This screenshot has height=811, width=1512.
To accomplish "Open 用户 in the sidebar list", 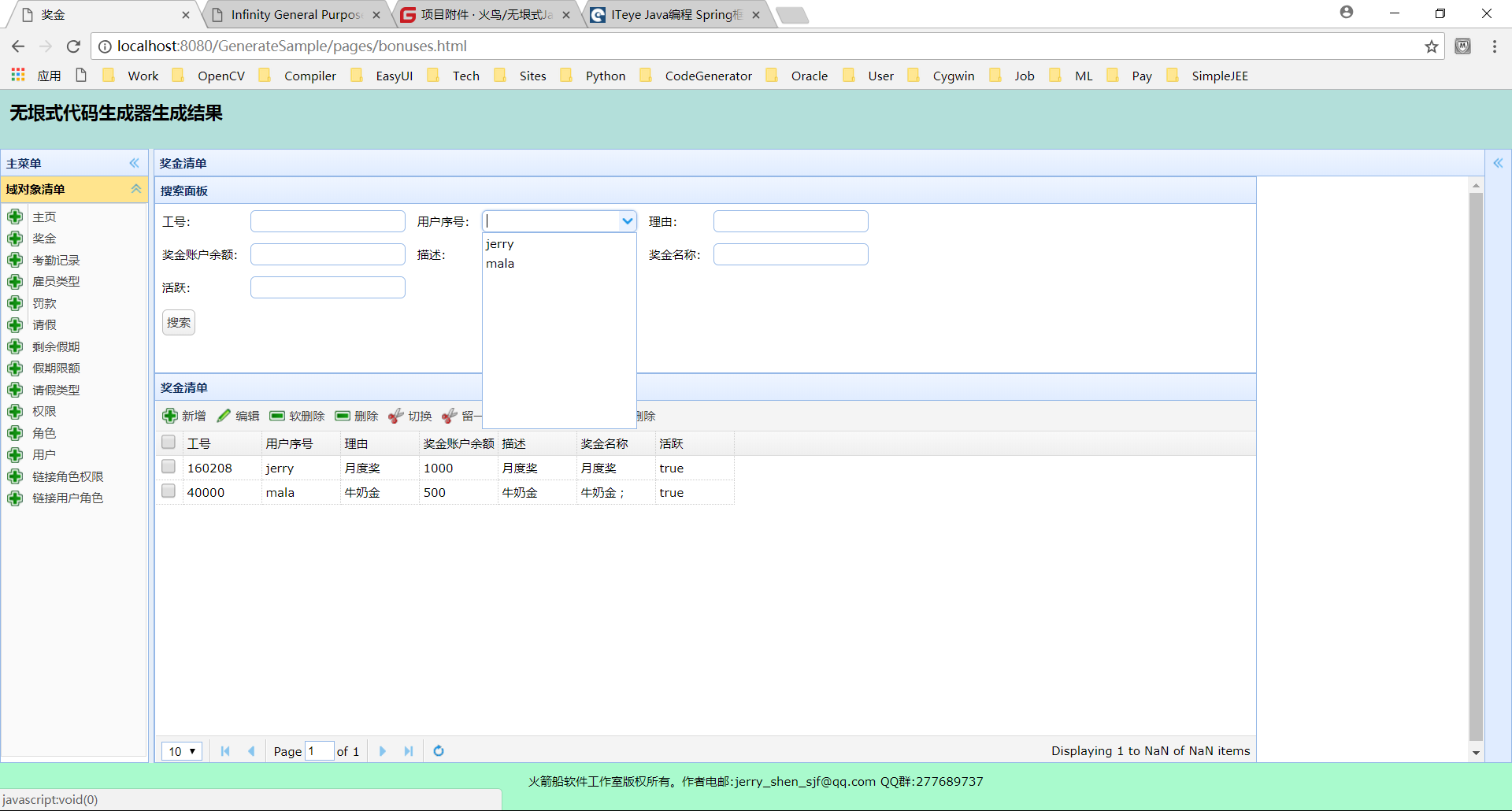I will [x=44, y=455].
